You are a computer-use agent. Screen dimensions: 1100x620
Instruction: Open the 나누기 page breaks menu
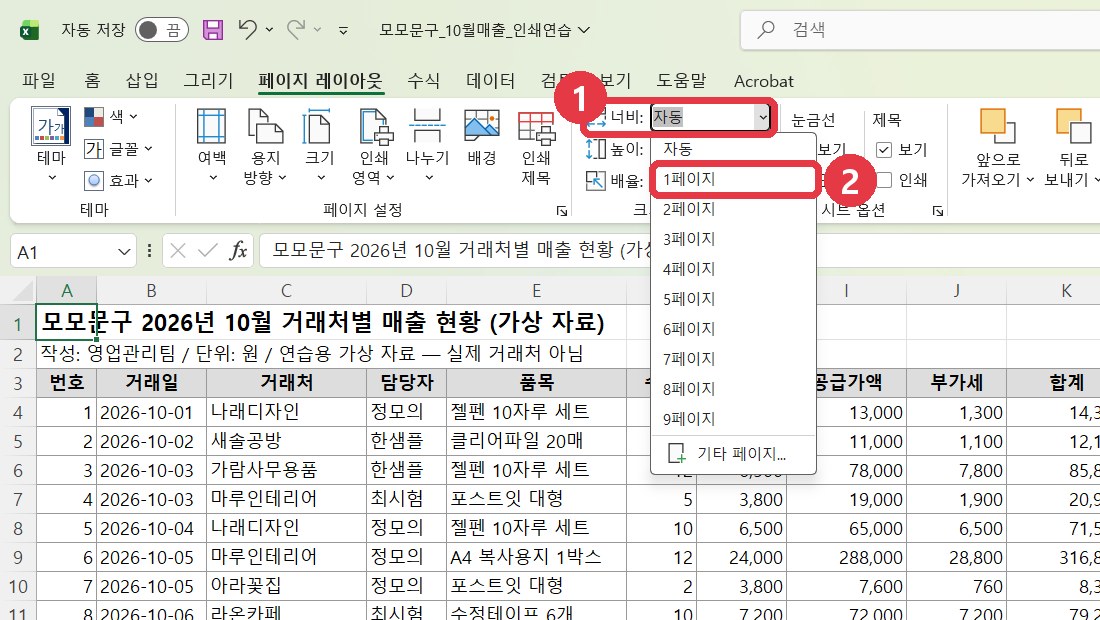click(427, 146)
